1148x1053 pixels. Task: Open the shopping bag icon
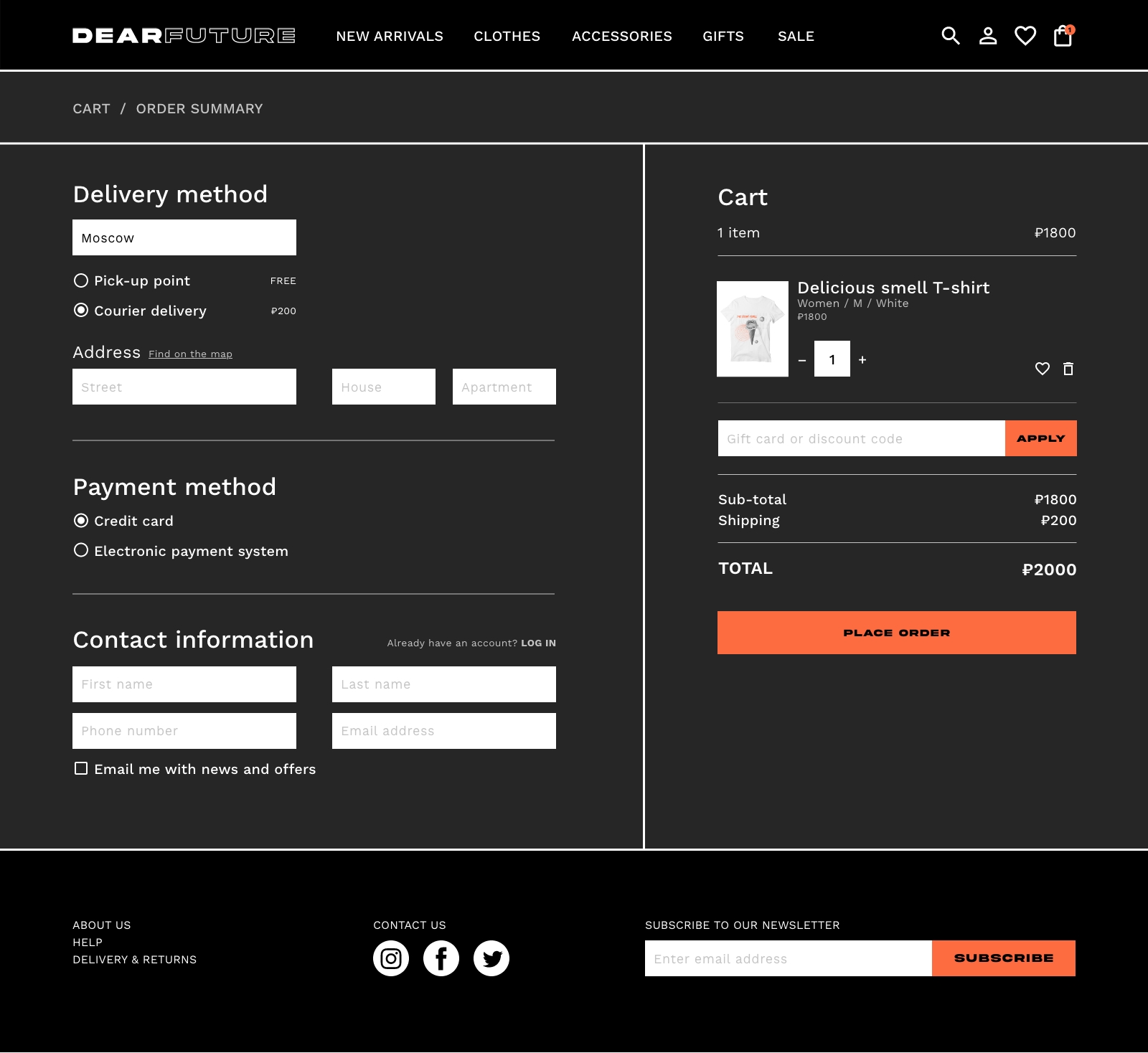1063,36
